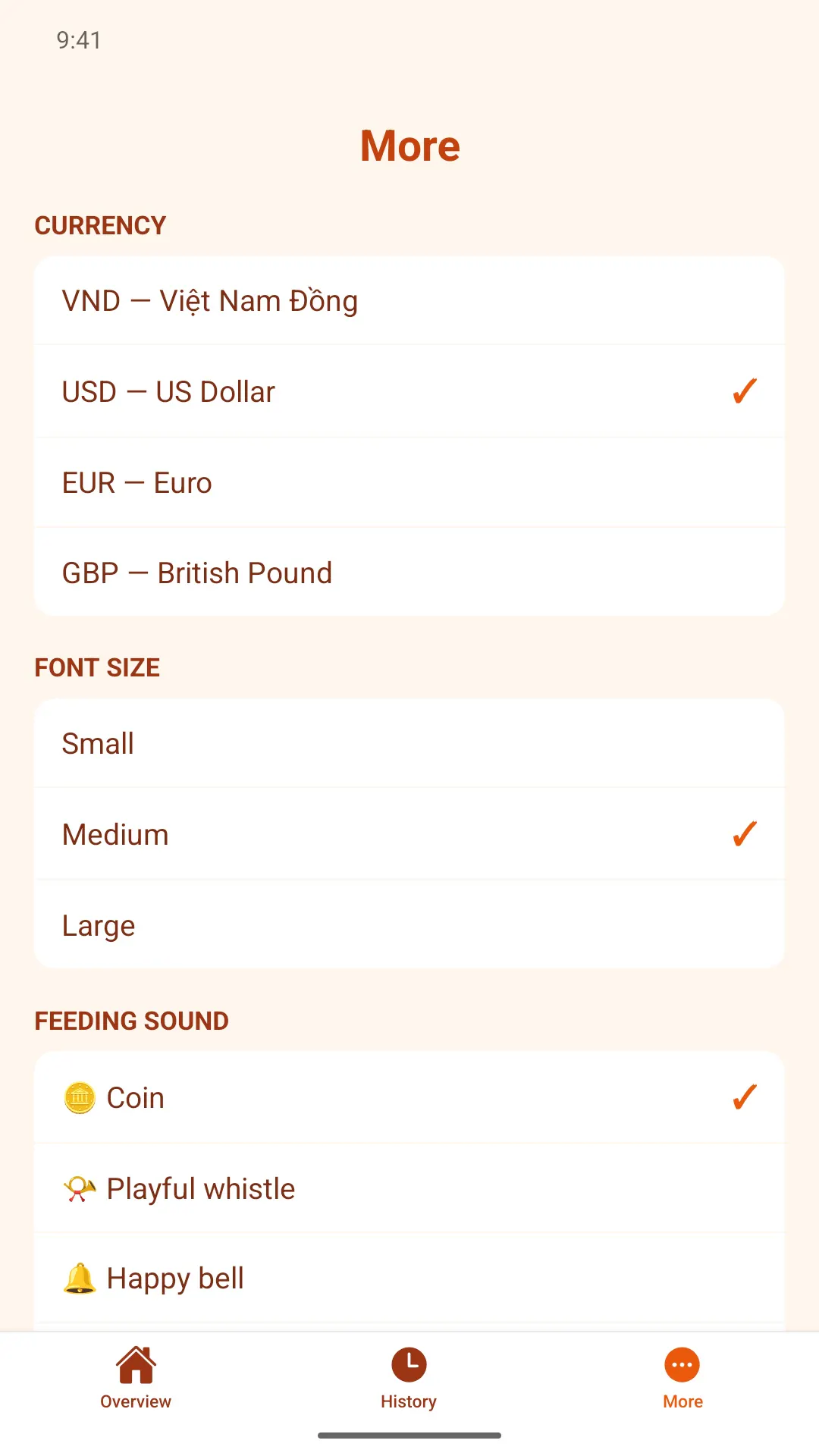Pick the Coin feeding sound row
Image resolution: width=819 pixels, height=1456 pixels.
[x=409, y=1097]
